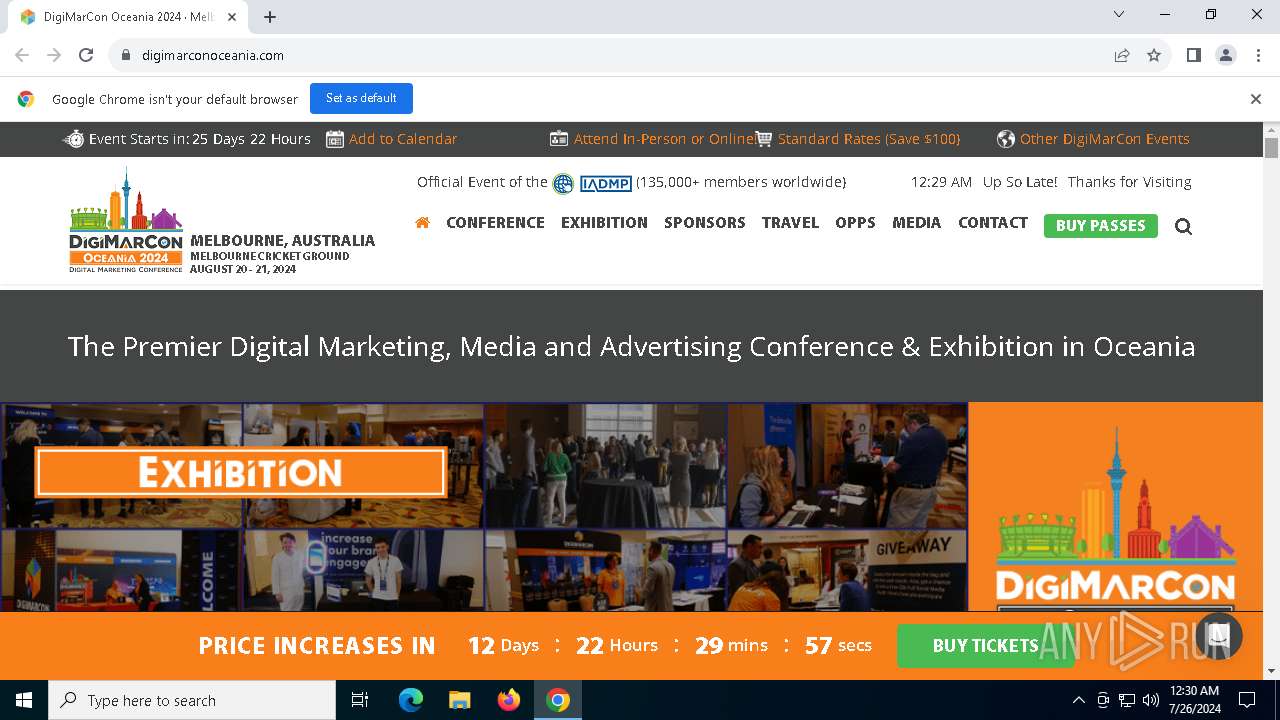Open the CONFERENCE menu
Screen dimensions: 1280x720
tap(495, 223)
